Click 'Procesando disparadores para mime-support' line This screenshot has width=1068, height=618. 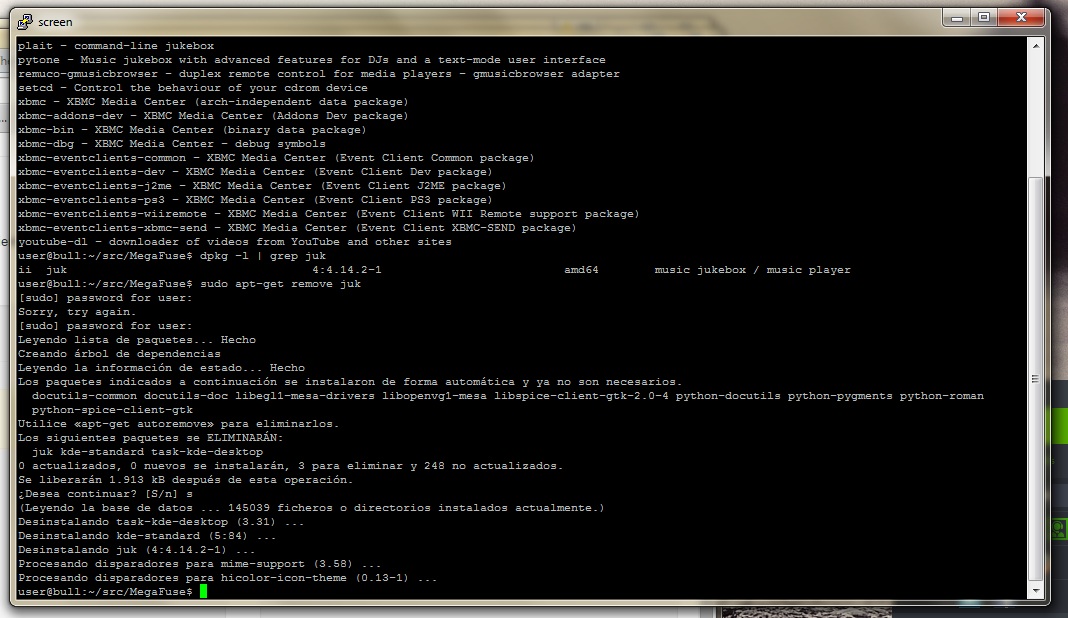click(x=200, y=563)
